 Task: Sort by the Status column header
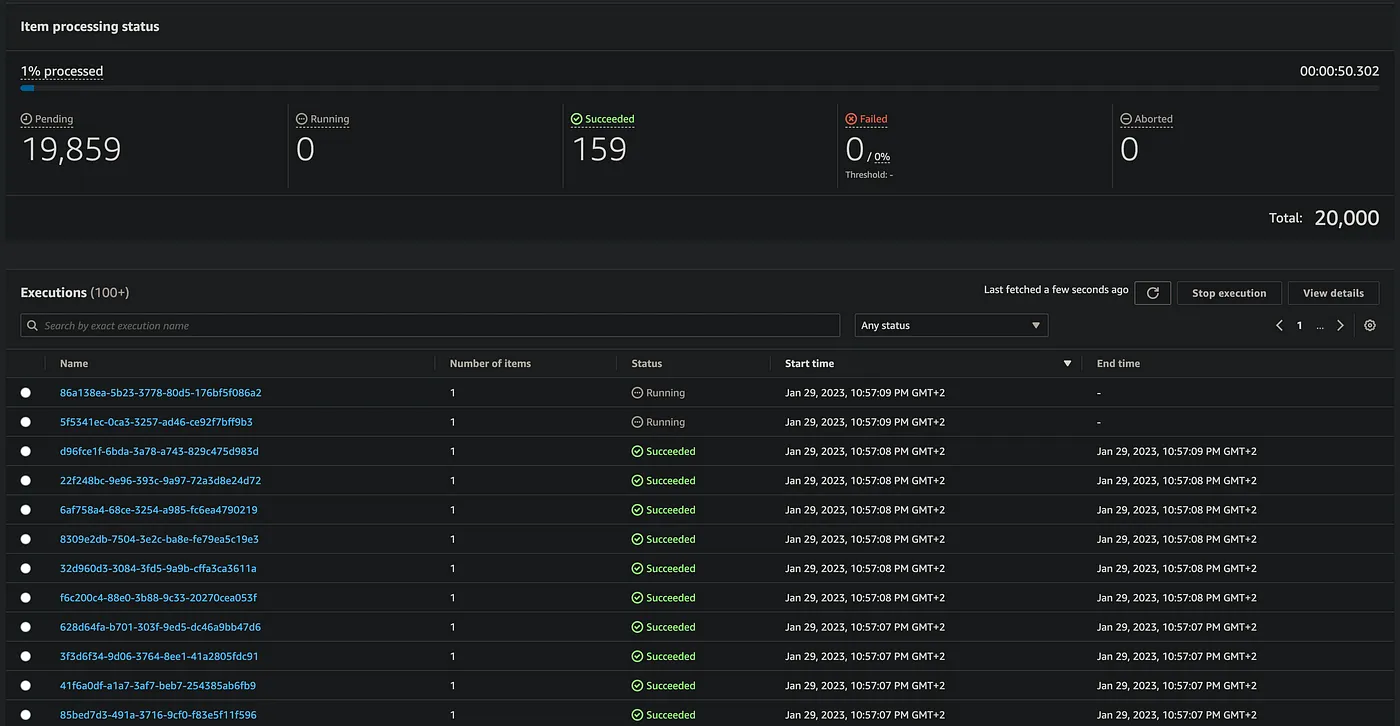coord(646,364)
